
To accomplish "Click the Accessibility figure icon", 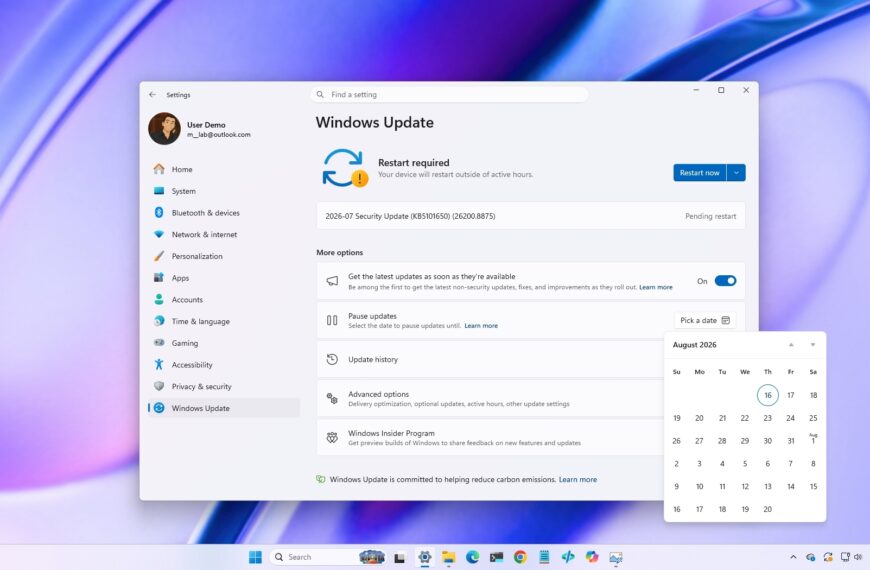I will point(159,364).
